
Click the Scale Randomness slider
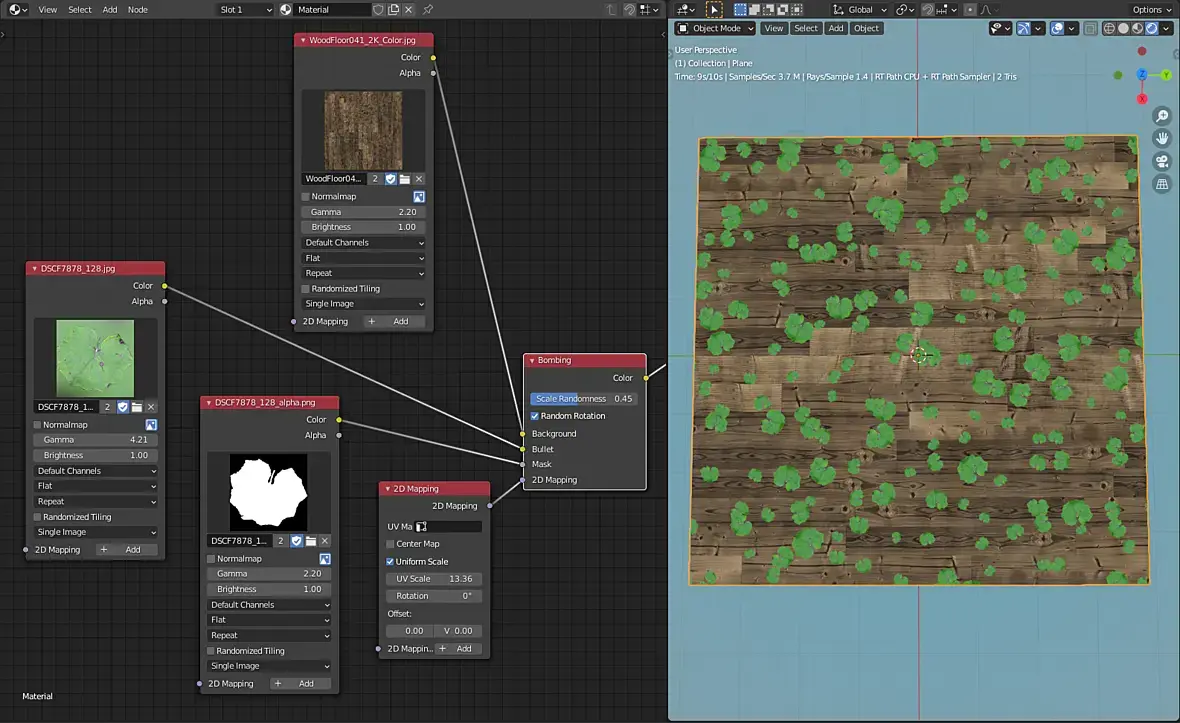584,399
